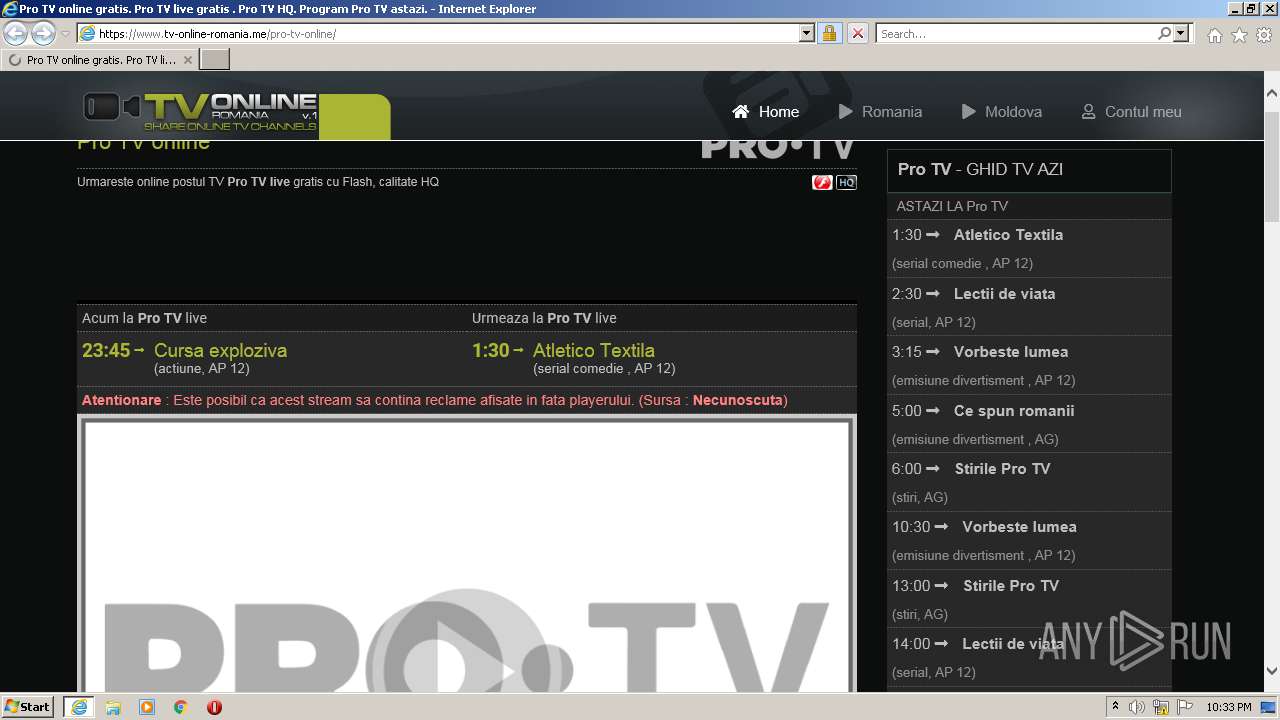Open Contul meu account menu

coord(1132,112)
